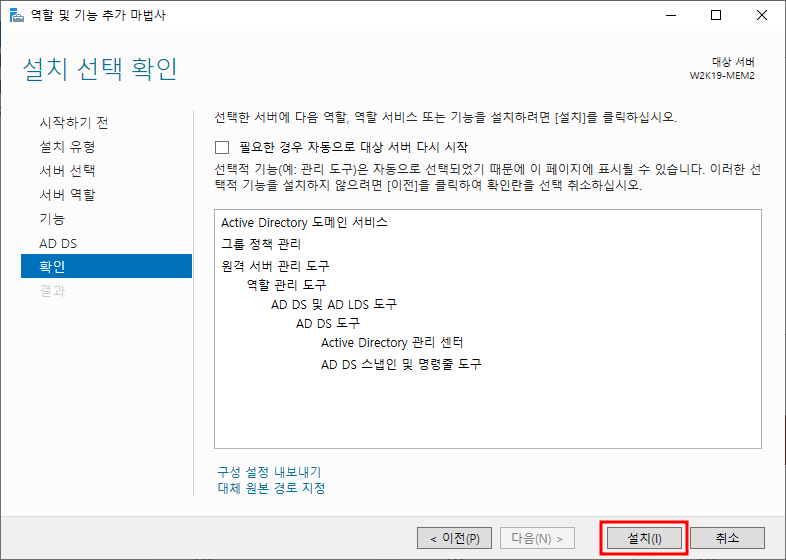Screen dimensions: 786x560
Task: Click Active Directory 관리 센터 entry
Action: point(392,342)
